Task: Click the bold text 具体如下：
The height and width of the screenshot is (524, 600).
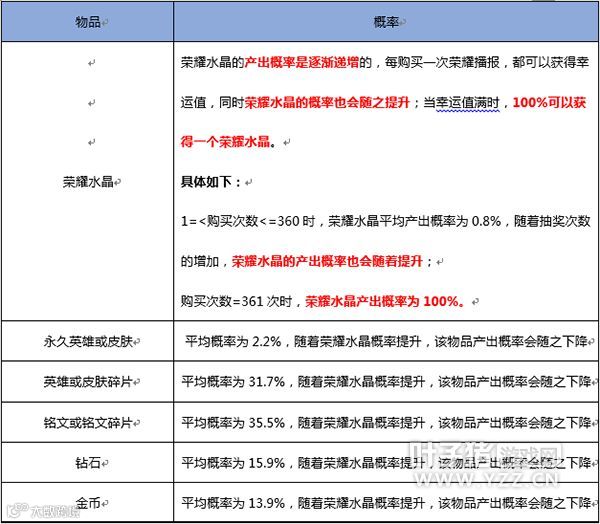Action: tap(211, 182)
